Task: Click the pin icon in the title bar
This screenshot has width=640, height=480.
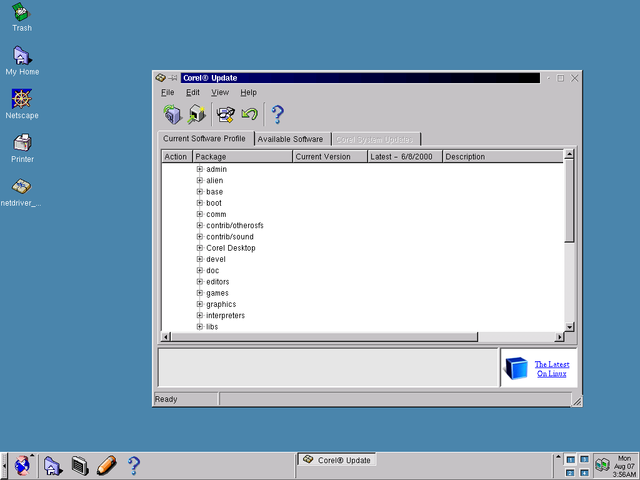Action: [173, 78]
